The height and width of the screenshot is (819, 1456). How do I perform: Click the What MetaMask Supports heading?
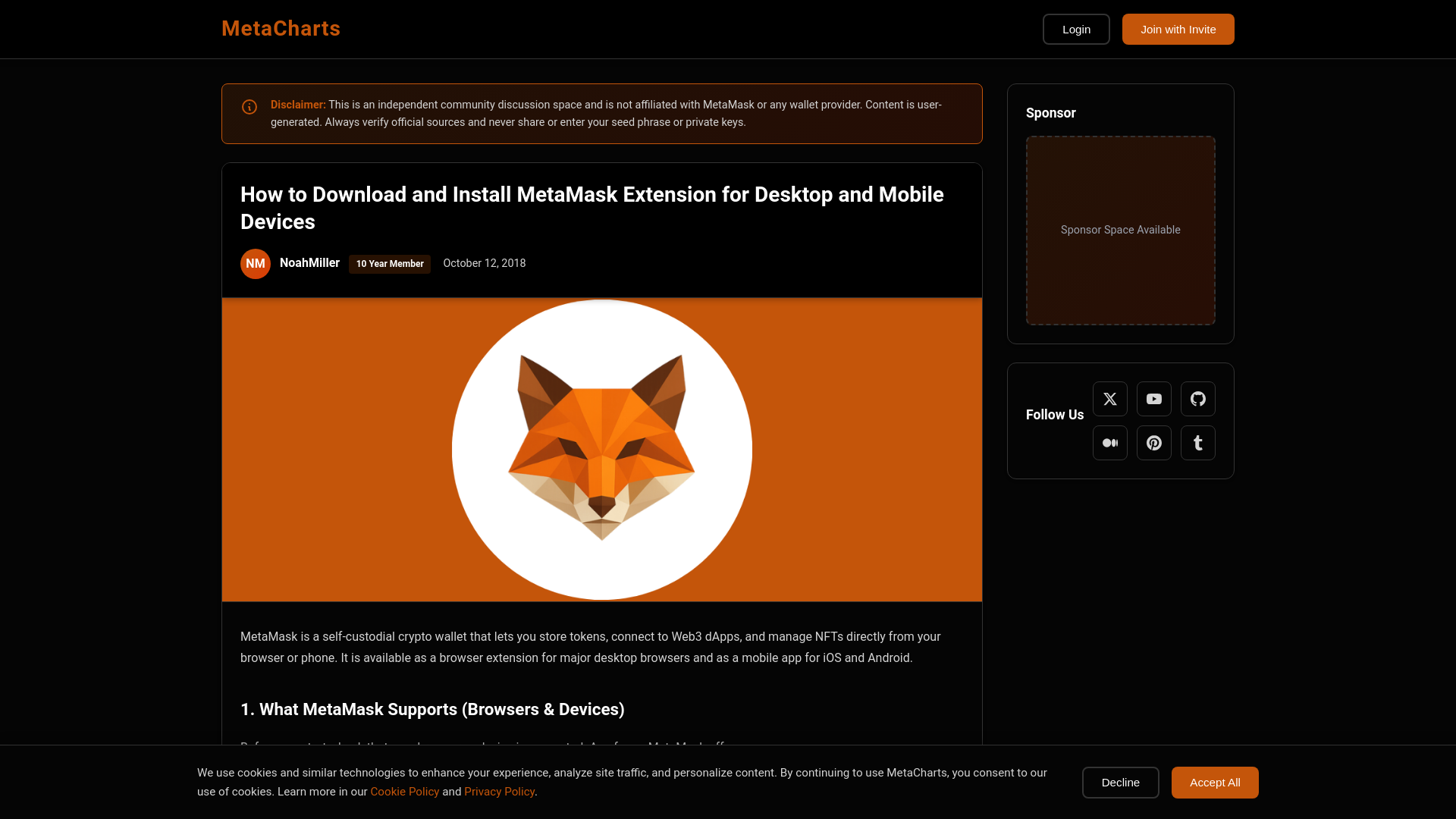(432, 710)
